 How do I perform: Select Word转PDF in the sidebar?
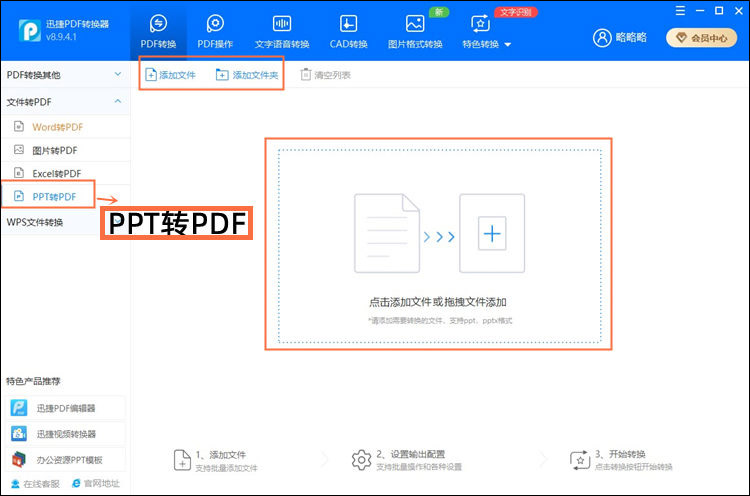coord(65,127)
